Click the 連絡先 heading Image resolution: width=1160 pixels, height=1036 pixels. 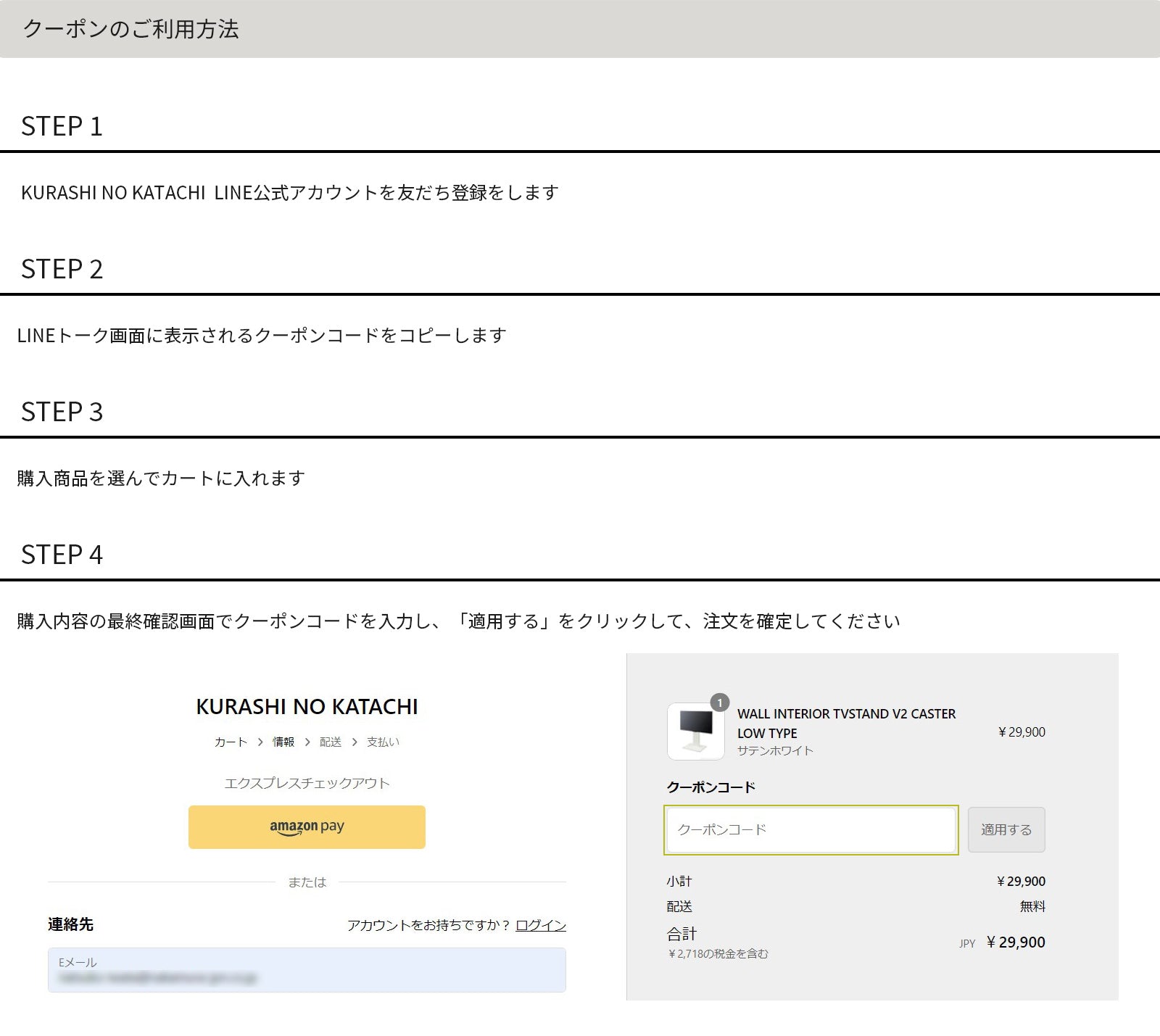(70, 924)
